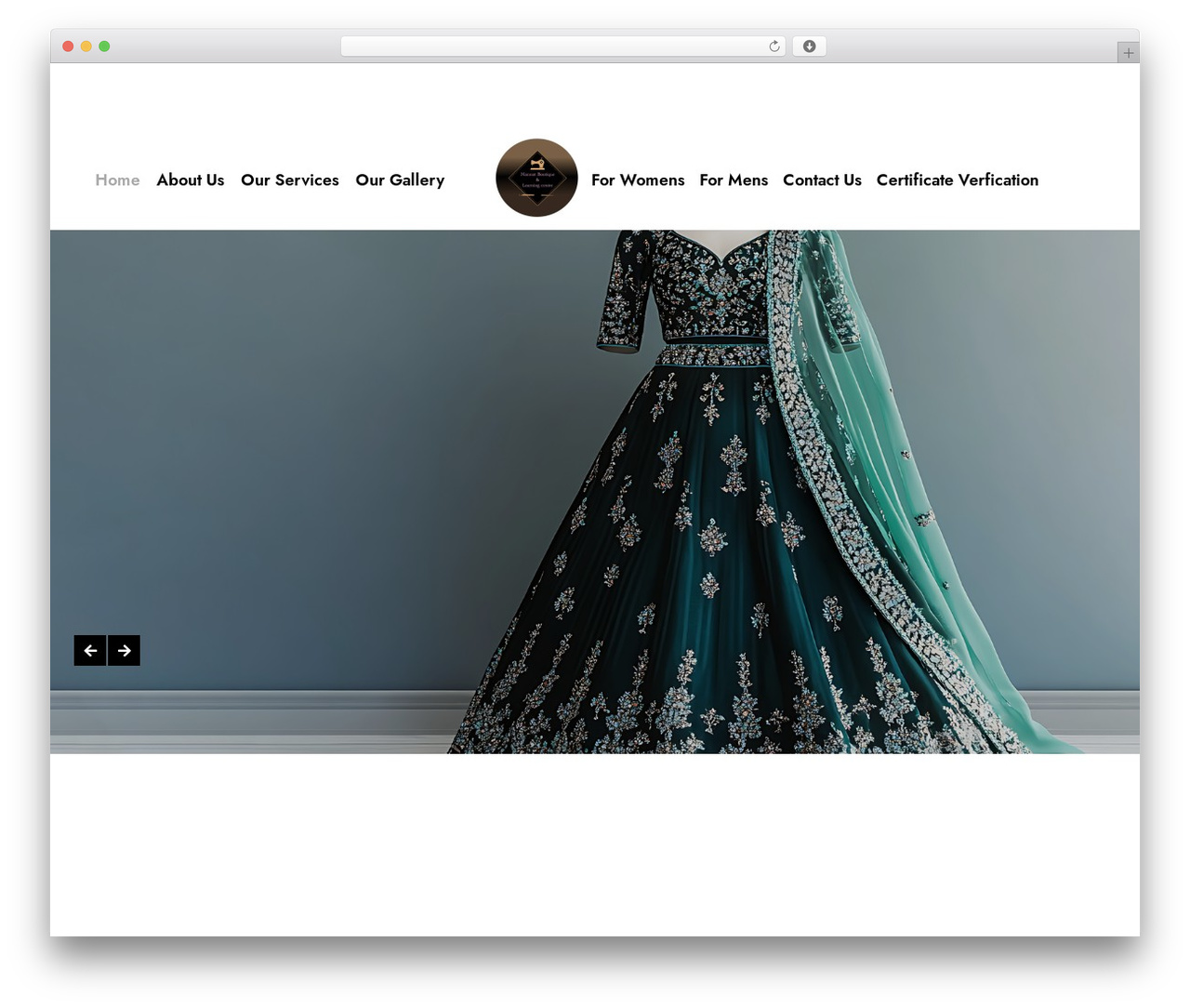Maximize the window with the green button
1190x1008 pixels.
[x=104, y=46]
